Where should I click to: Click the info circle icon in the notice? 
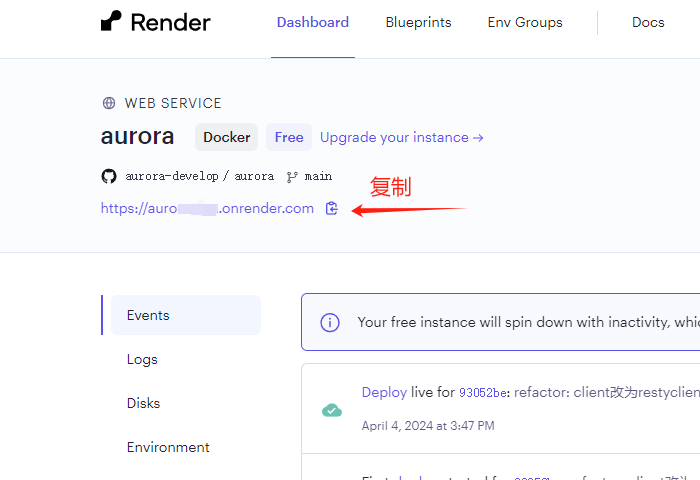tap(330, 322)
